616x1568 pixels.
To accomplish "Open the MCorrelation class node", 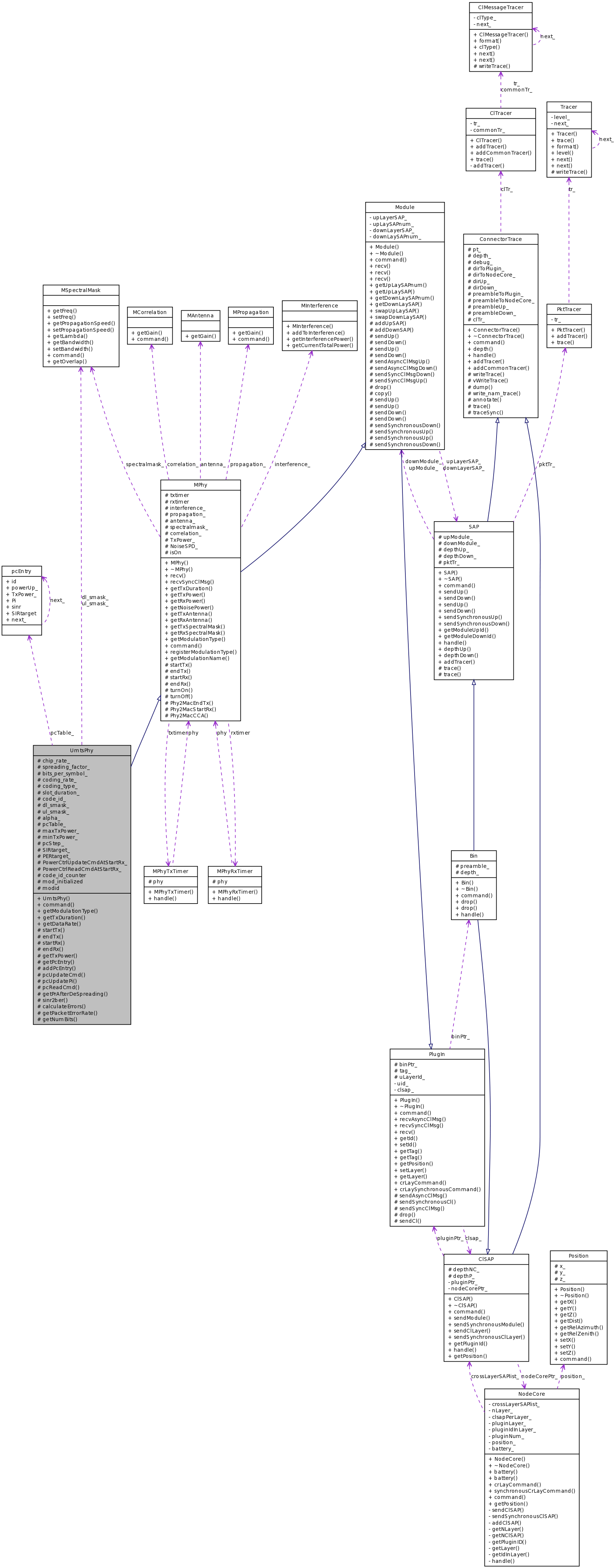I will (149, 326).
